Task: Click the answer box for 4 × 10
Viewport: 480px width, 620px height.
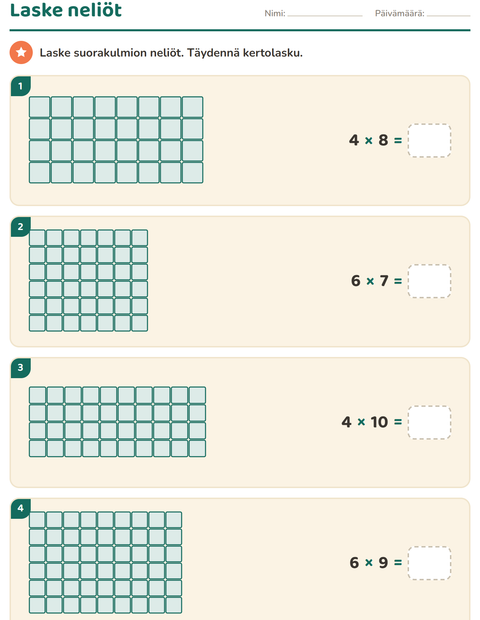Action: 429,422
